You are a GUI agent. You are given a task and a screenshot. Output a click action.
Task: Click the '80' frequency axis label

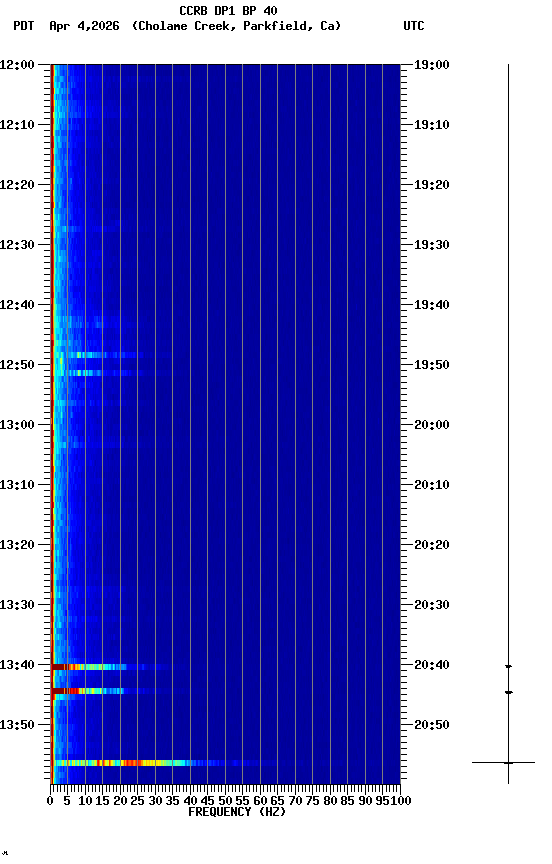pos(330,801)
